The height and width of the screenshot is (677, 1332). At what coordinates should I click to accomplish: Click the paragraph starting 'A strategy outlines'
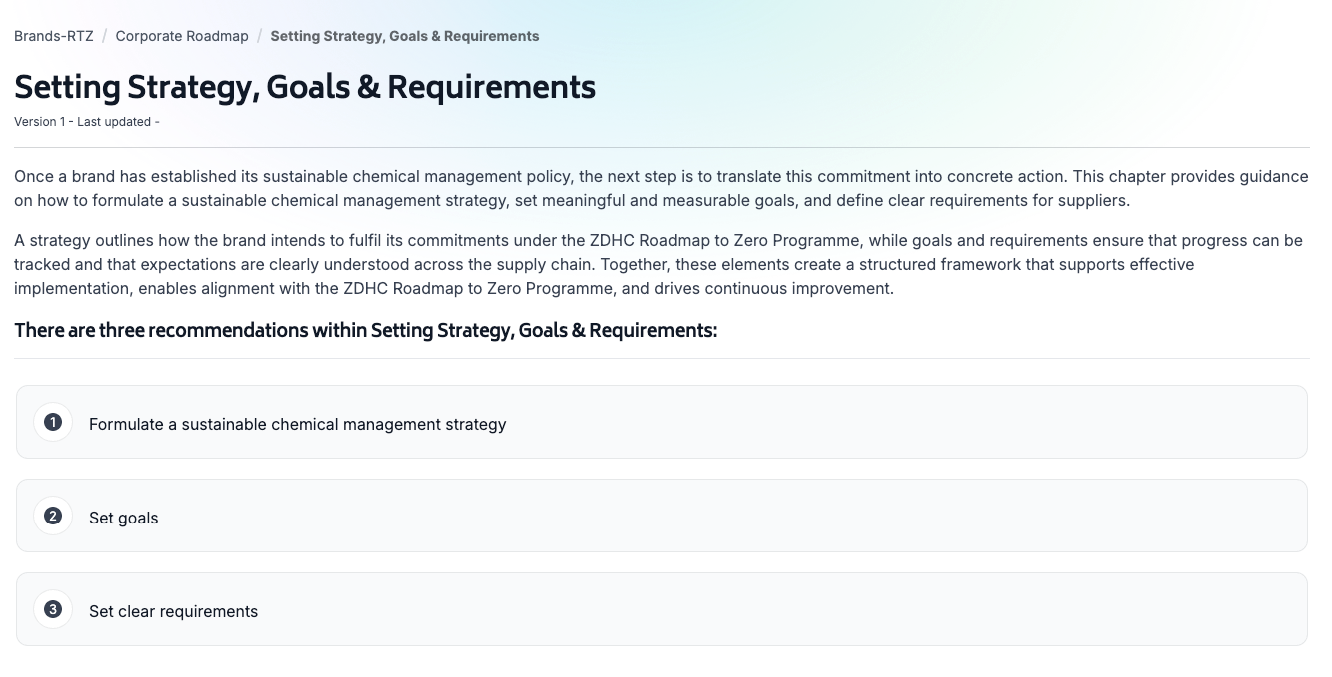click(660, 264)
